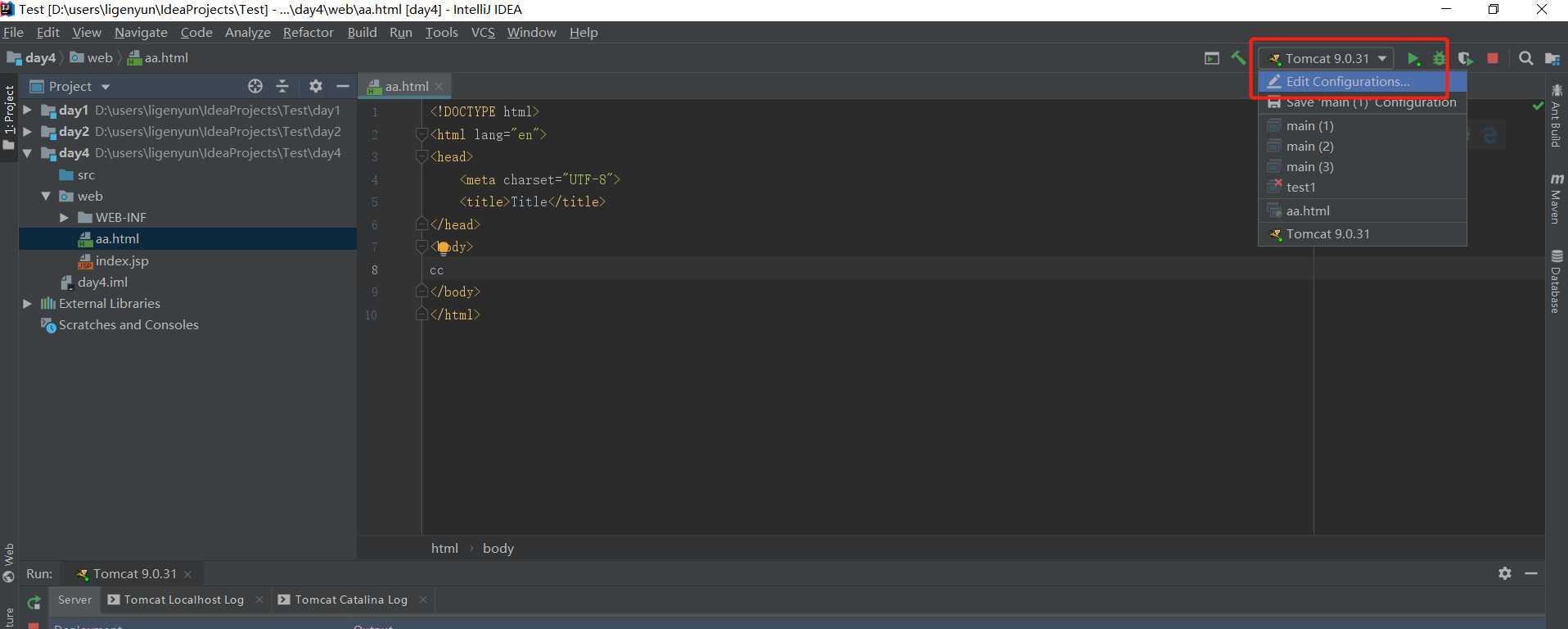Select aa.html run configuration in dropdown
Screen dimensions: 1568x629
click(x=1363, y=210)
